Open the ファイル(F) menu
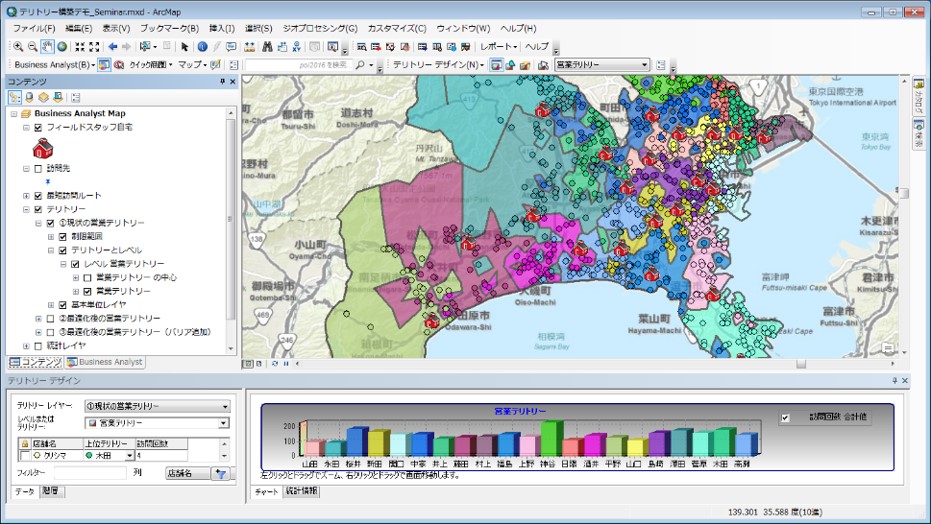This screenshot has width=931, height=524. [x=34, y=28]
